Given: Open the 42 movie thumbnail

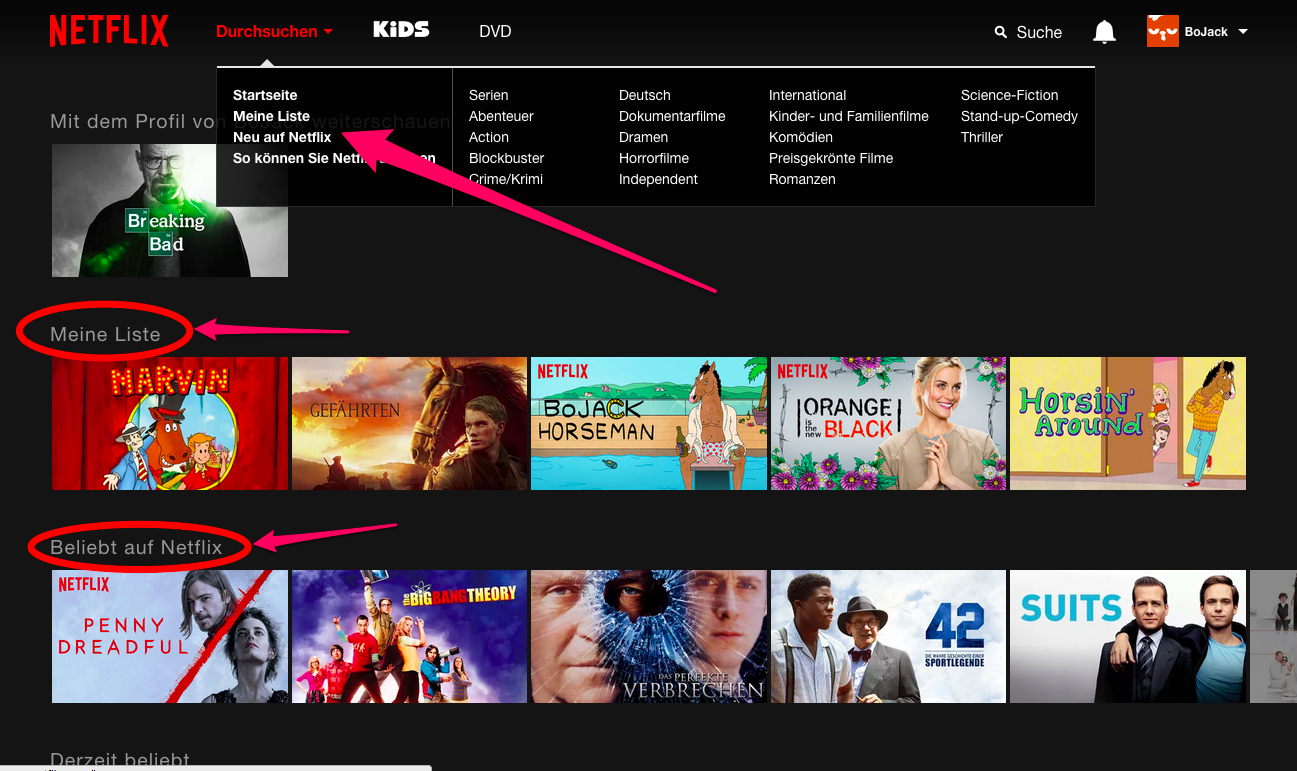Looking at the screenshot, I should point(888,636).
